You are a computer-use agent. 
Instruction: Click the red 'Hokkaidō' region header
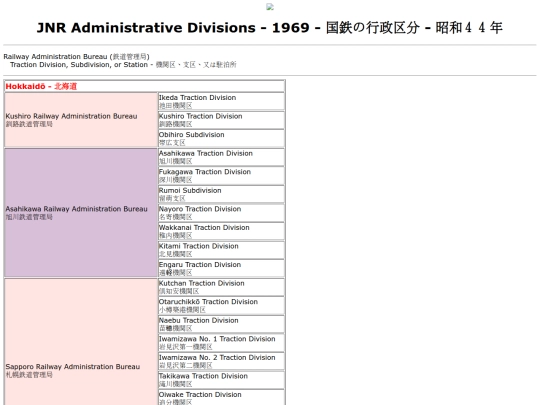coord(145,86)
